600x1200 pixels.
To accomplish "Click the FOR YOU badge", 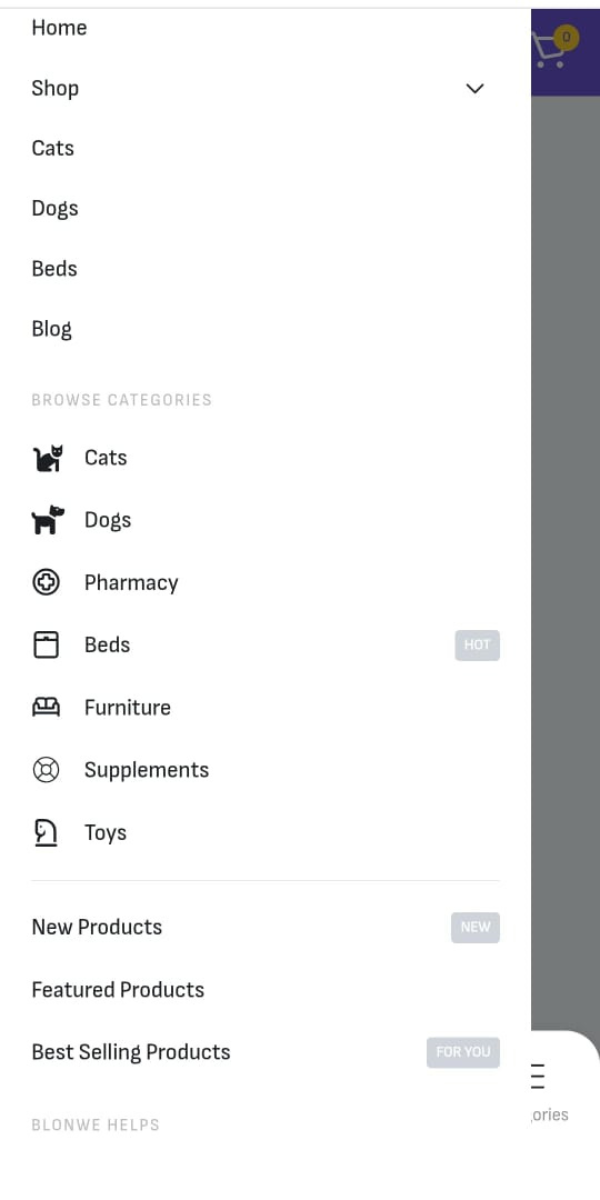I will (463, 1052).
